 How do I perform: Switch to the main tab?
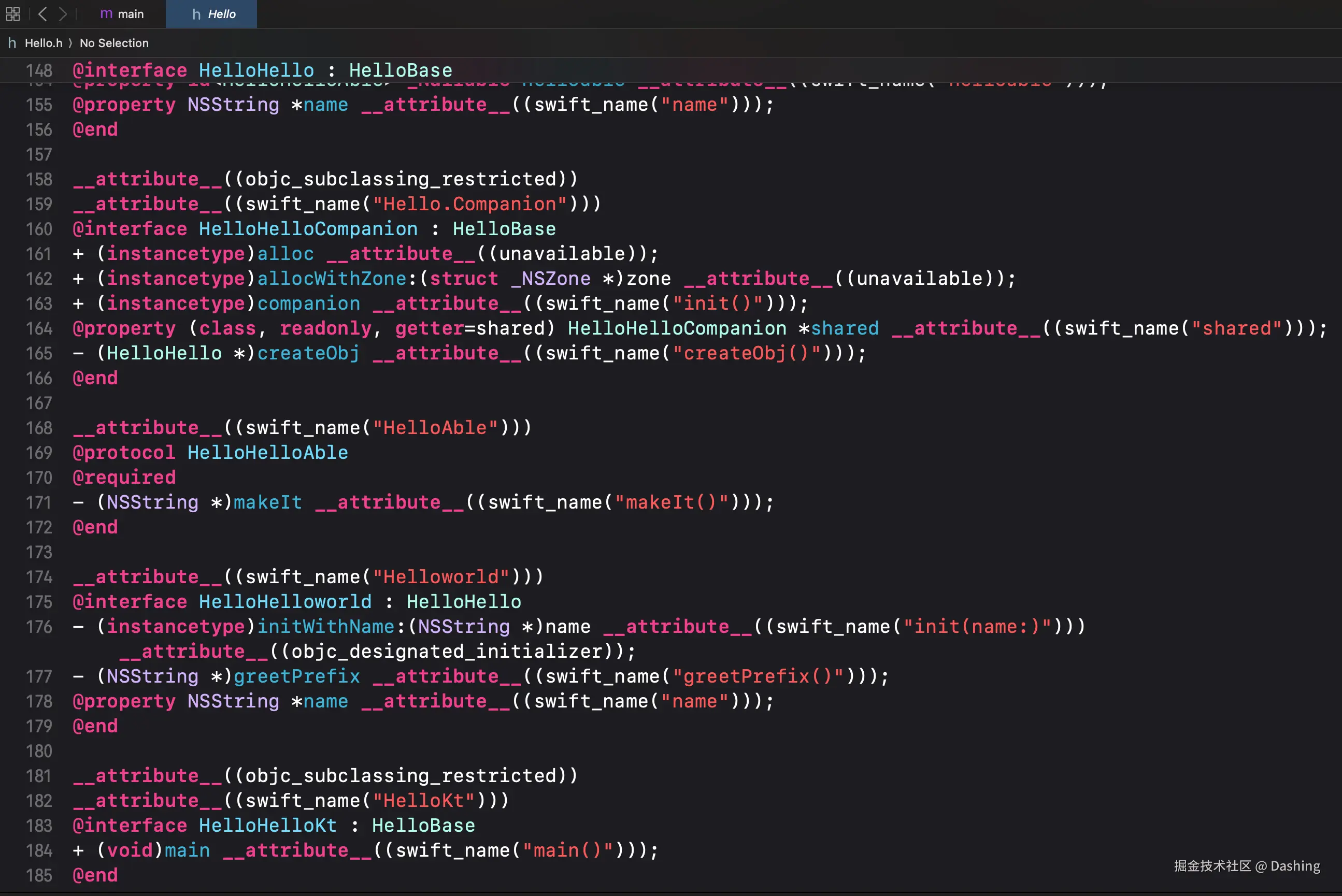coord(130,13)
